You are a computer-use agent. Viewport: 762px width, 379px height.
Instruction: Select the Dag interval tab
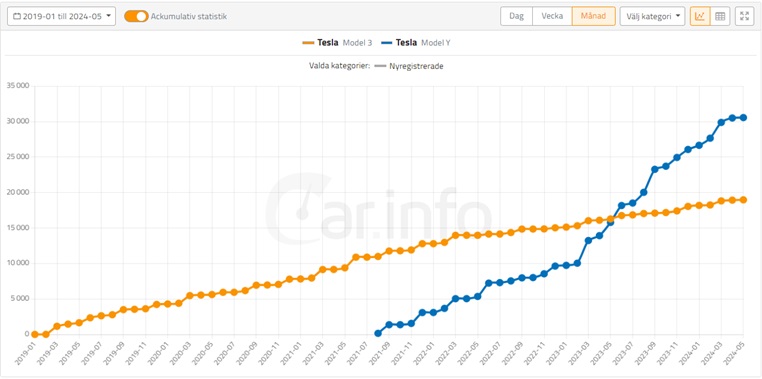pos(517,16)
